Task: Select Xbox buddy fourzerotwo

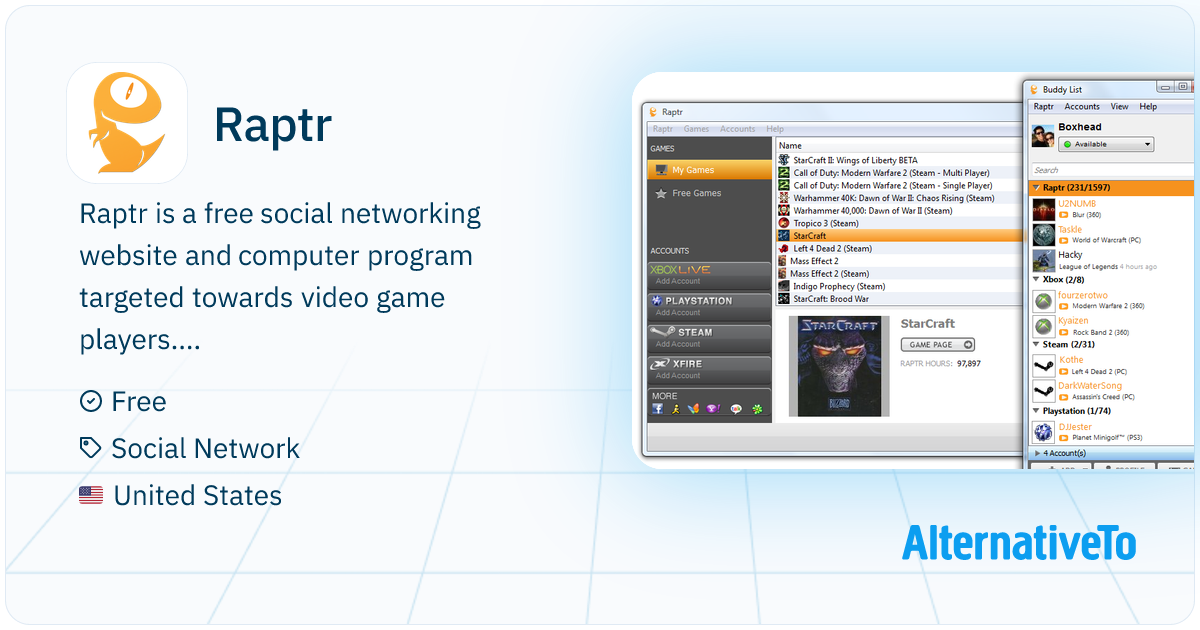Action: click(x=1111, y=300)
